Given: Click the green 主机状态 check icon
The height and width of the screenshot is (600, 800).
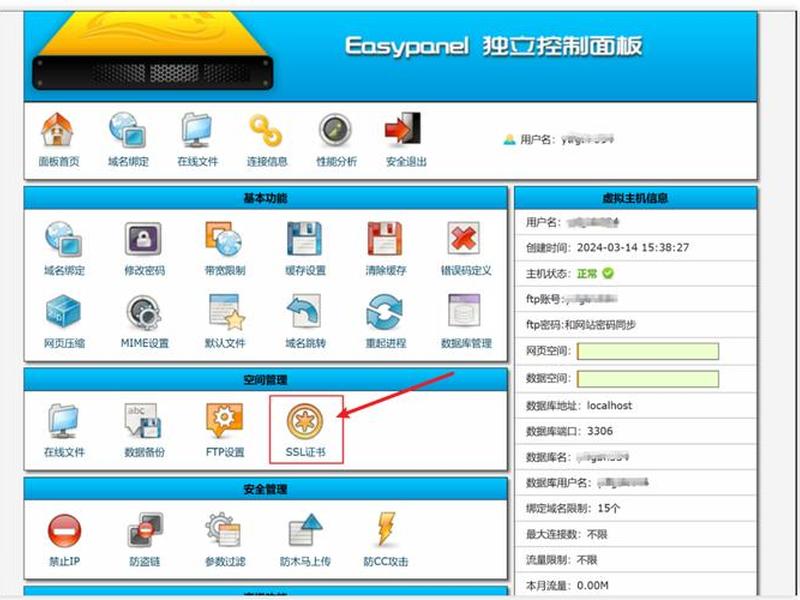Looking at the screenshot, I should point(608,273).
